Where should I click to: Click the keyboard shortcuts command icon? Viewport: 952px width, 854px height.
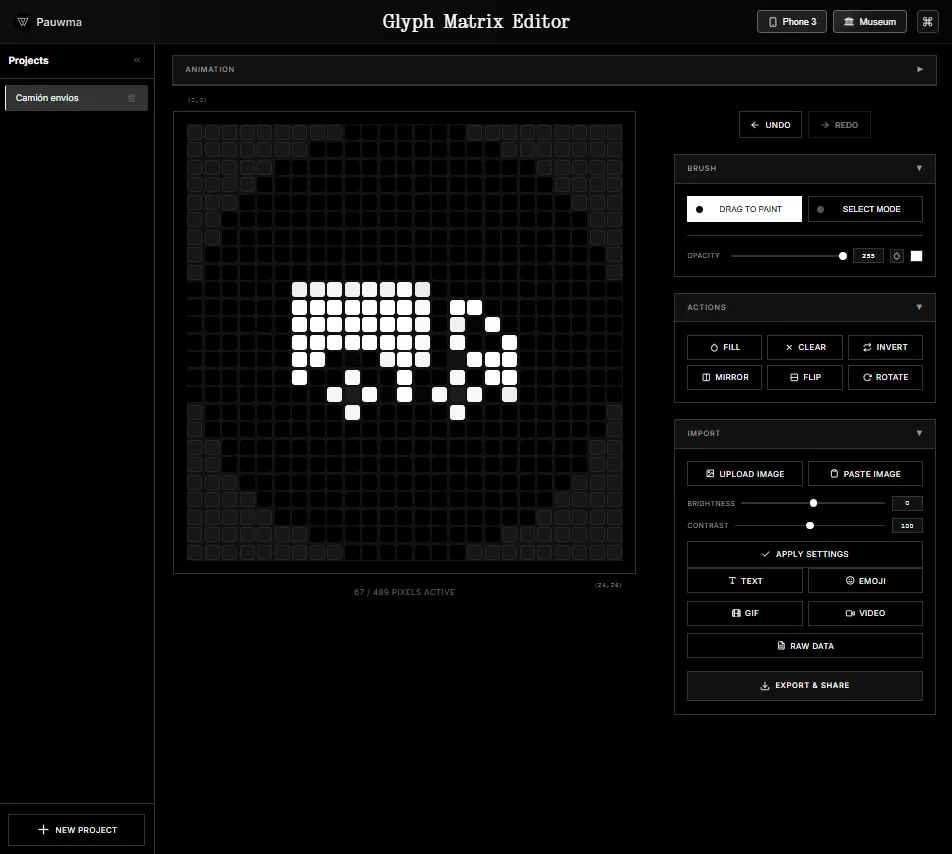tap(927, 21)
